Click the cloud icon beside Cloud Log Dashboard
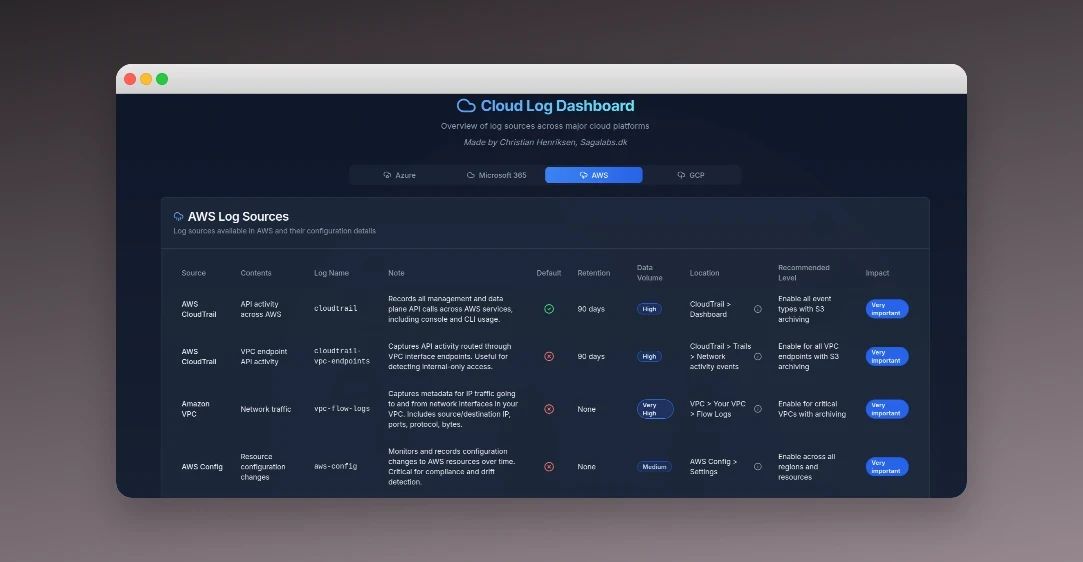 tap(466, 106)
